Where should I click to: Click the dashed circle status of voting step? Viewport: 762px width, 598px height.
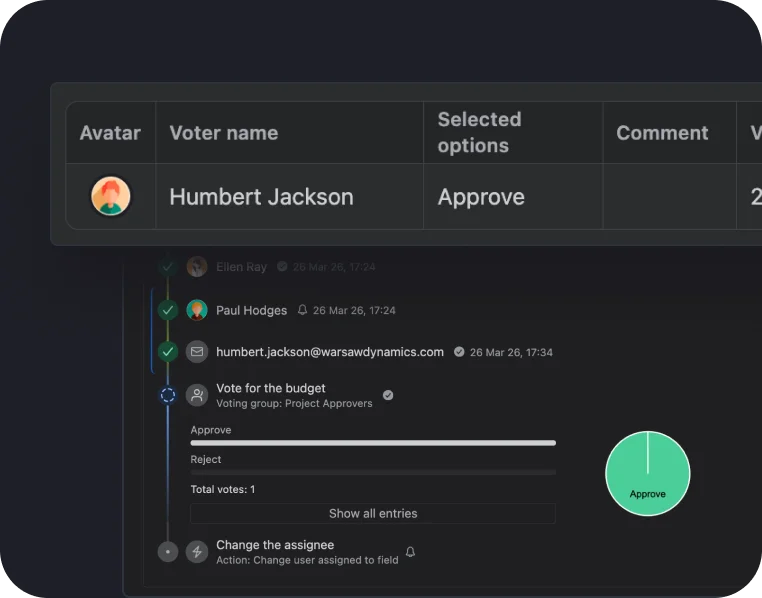[168, 395]
